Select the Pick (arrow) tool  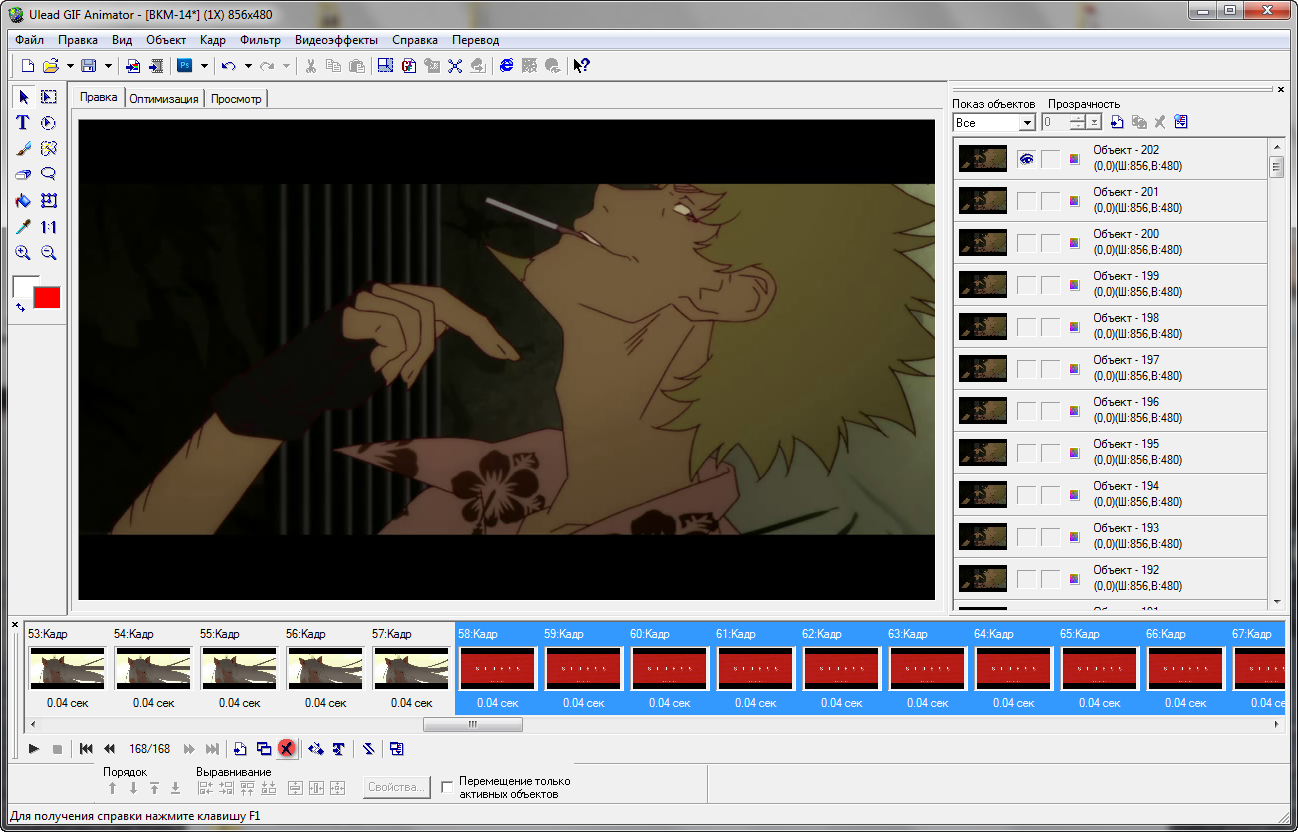(23, 97)
